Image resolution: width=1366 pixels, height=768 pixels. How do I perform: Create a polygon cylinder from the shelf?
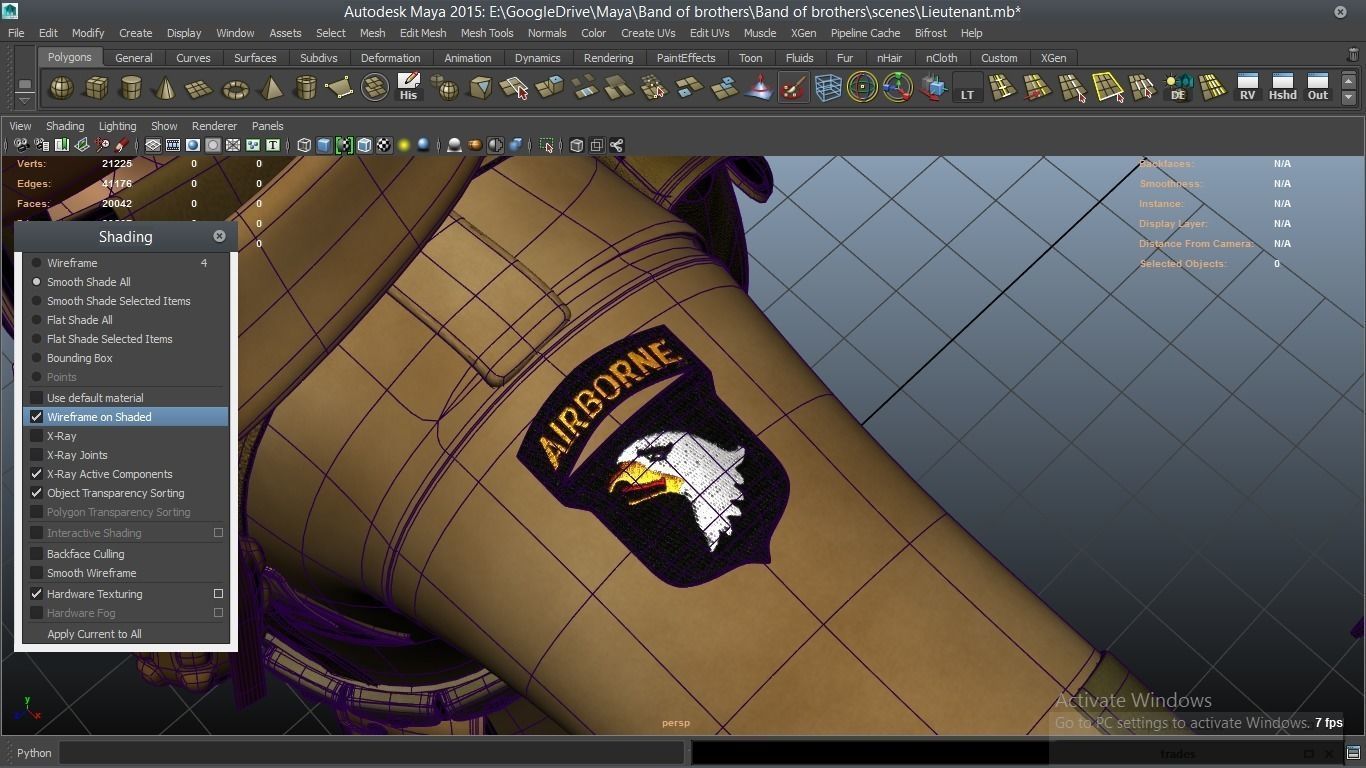(x=131, y=89)
